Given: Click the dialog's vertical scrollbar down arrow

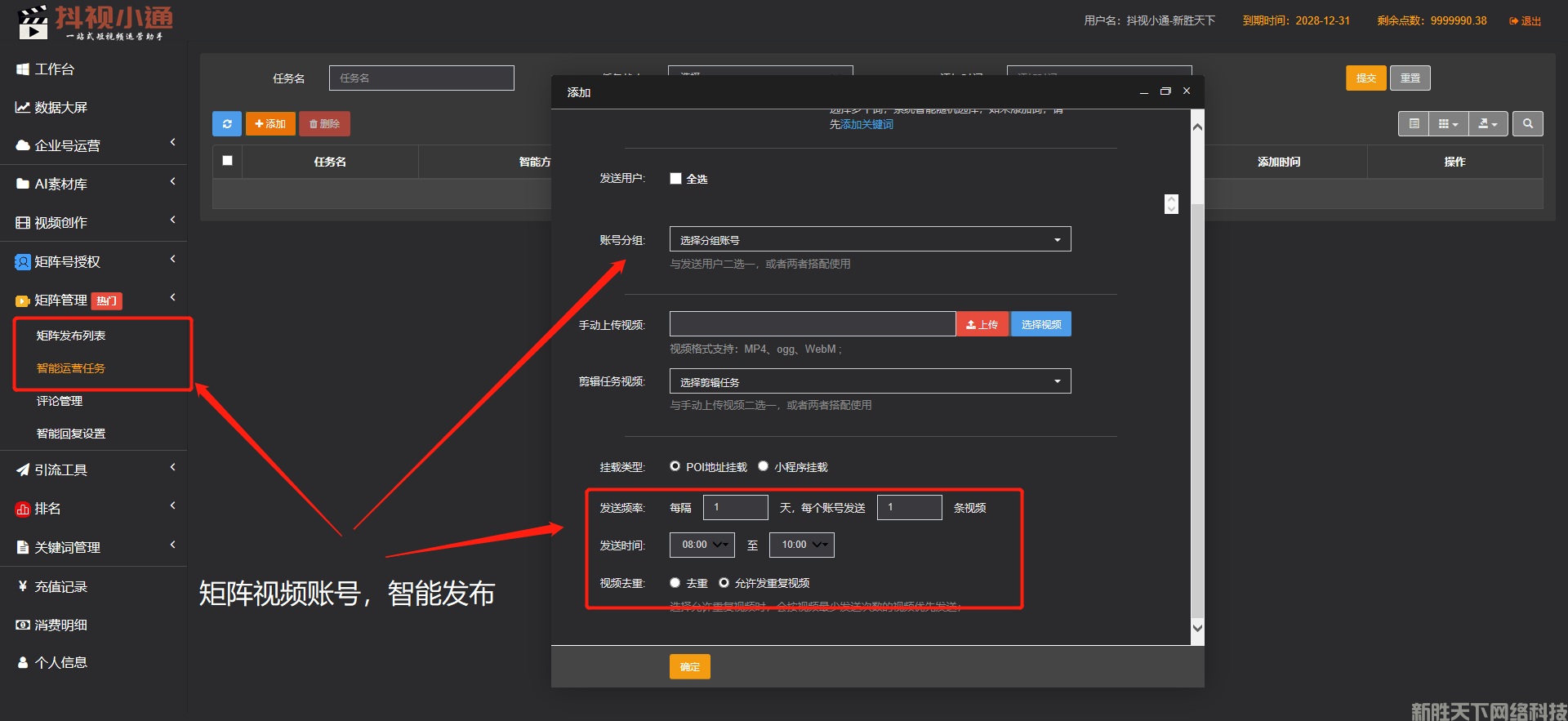Looking at the screenshot, I should [1197, 628].
